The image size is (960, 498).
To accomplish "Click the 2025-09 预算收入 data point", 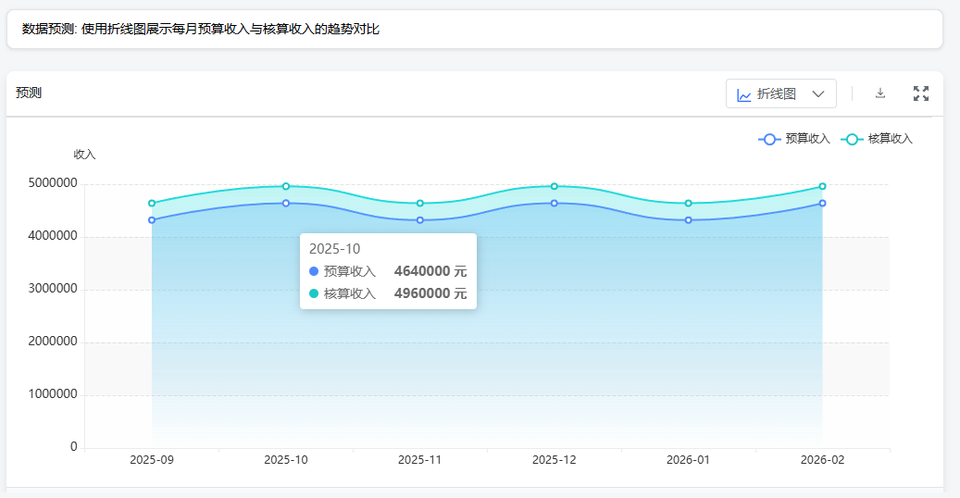I will [152, 220].
